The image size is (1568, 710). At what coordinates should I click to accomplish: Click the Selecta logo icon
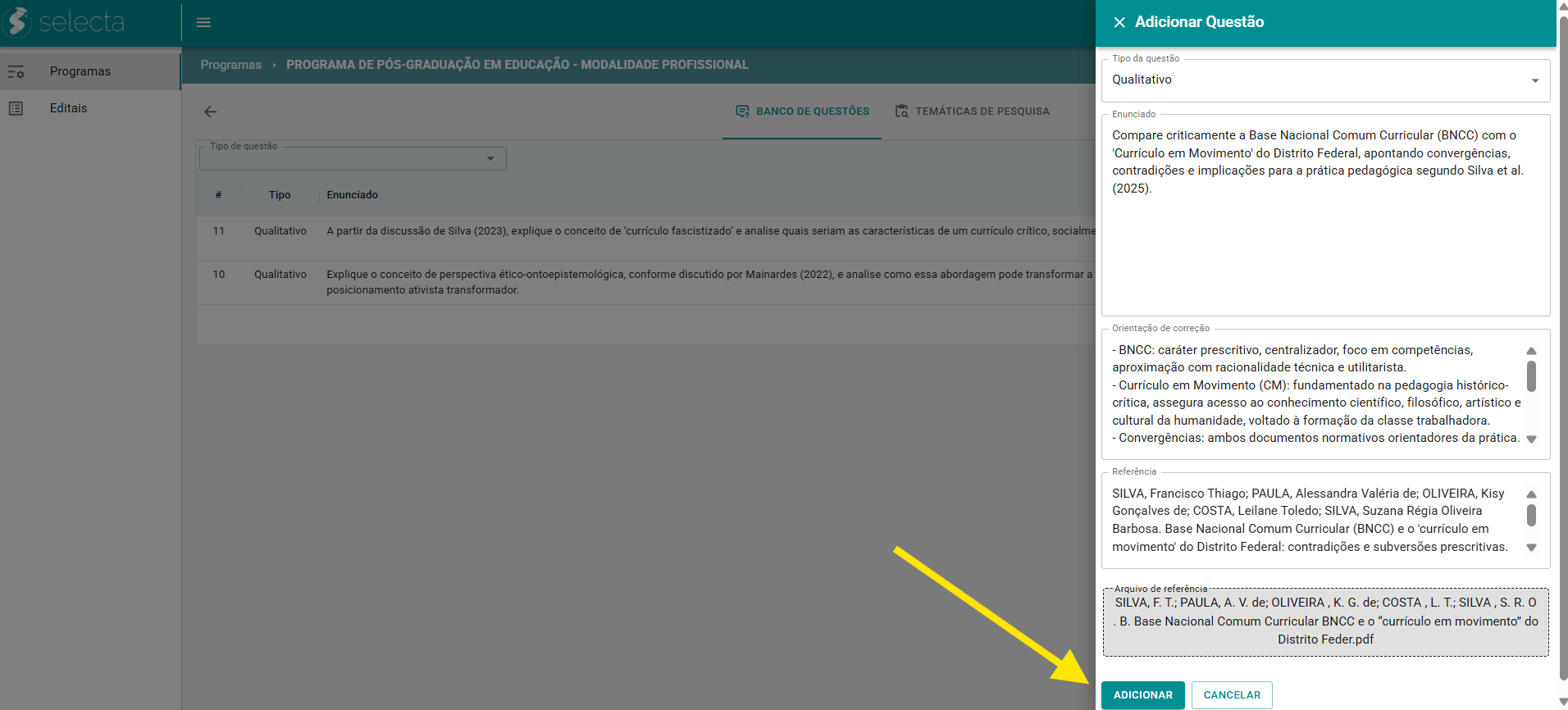pos(18,22)
